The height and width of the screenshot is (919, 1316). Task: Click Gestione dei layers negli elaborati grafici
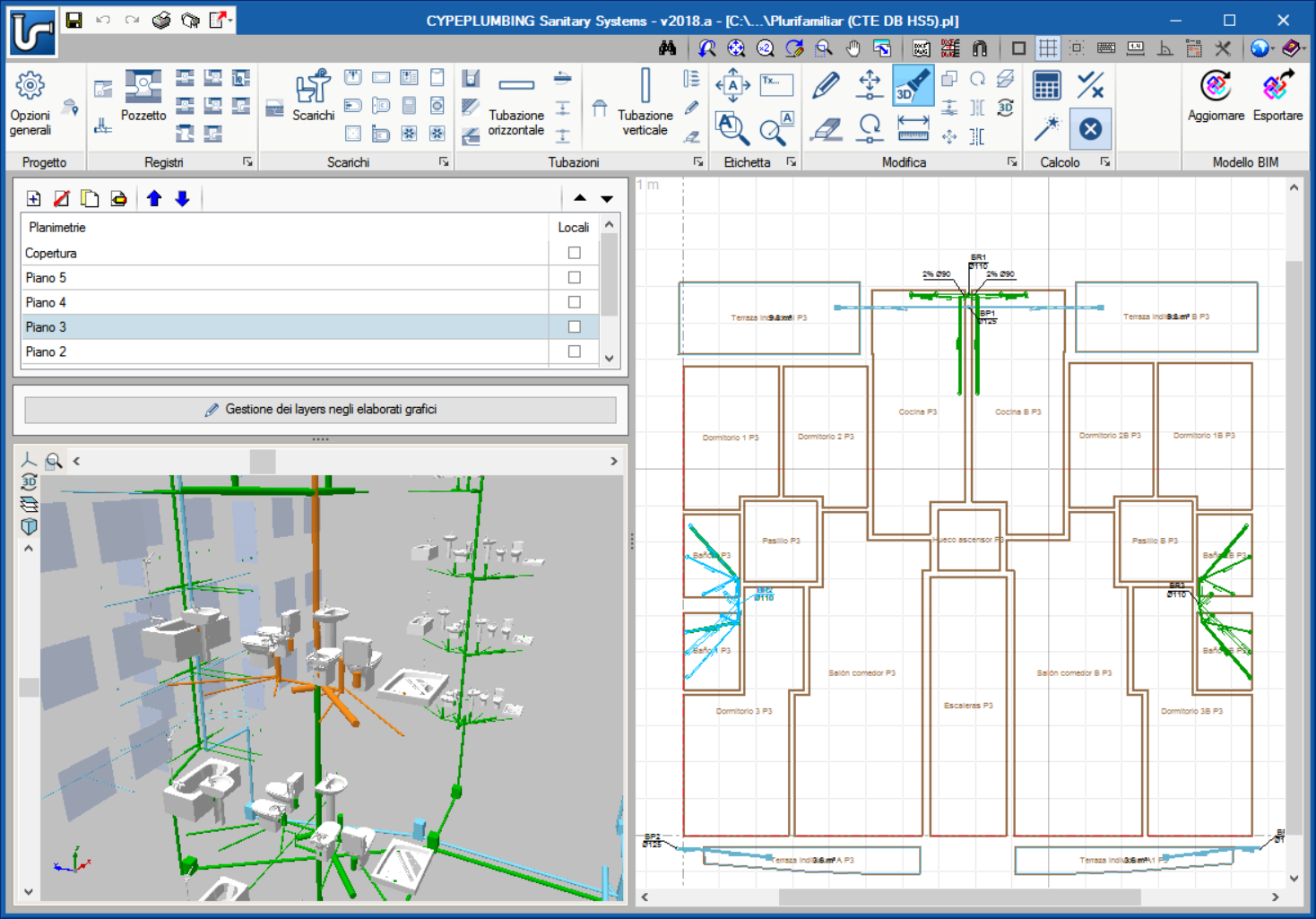(x=320, y=409)
